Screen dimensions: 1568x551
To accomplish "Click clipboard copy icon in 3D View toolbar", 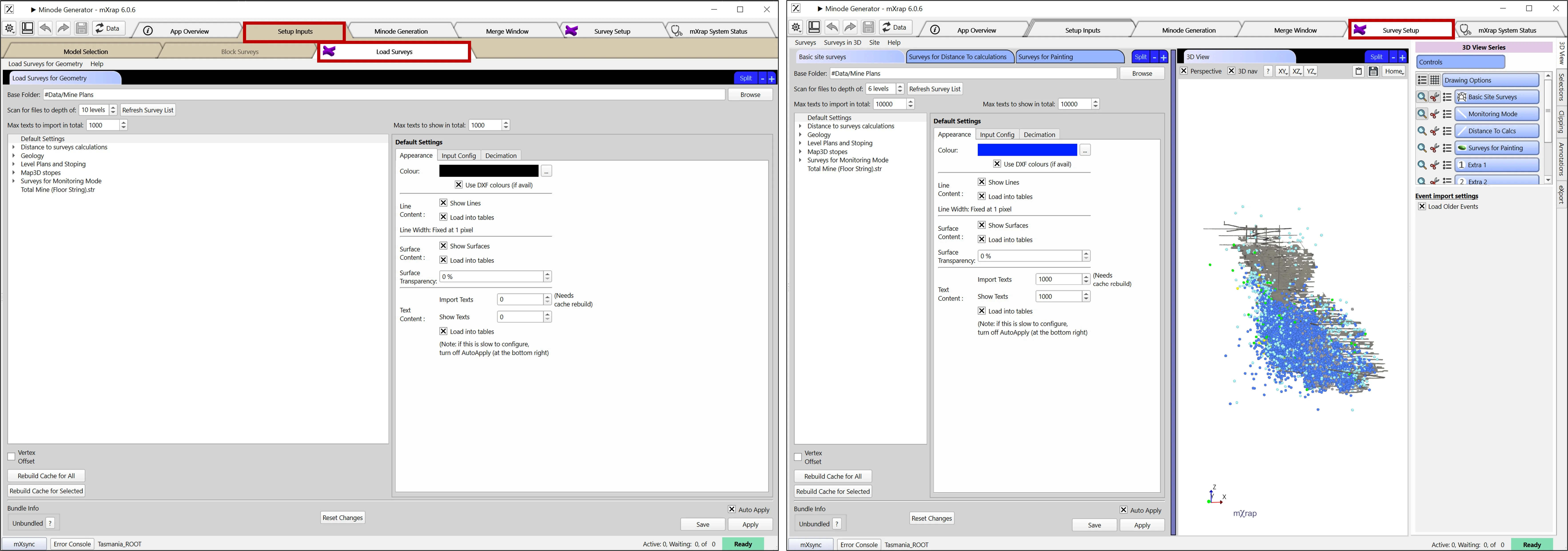I will tap(1359, 72).
